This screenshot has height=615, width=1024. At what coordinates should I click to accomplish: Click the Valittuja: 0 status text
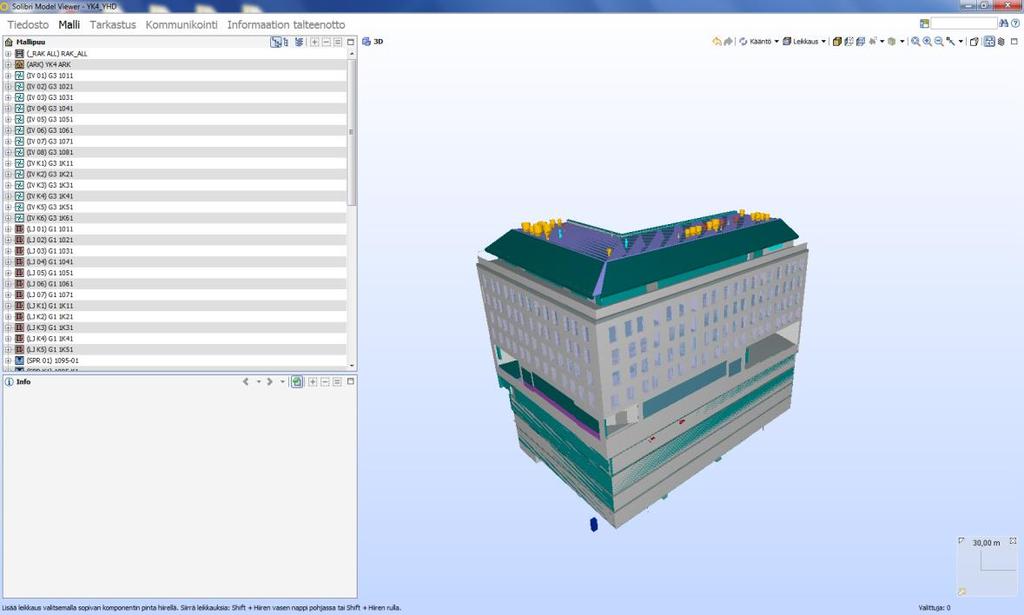(935, 608)
